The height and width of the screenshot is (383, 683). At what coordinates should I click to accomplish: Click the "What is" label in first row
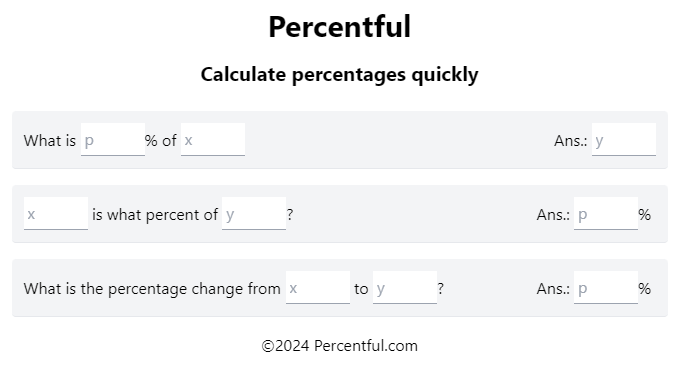click(50, 141)
